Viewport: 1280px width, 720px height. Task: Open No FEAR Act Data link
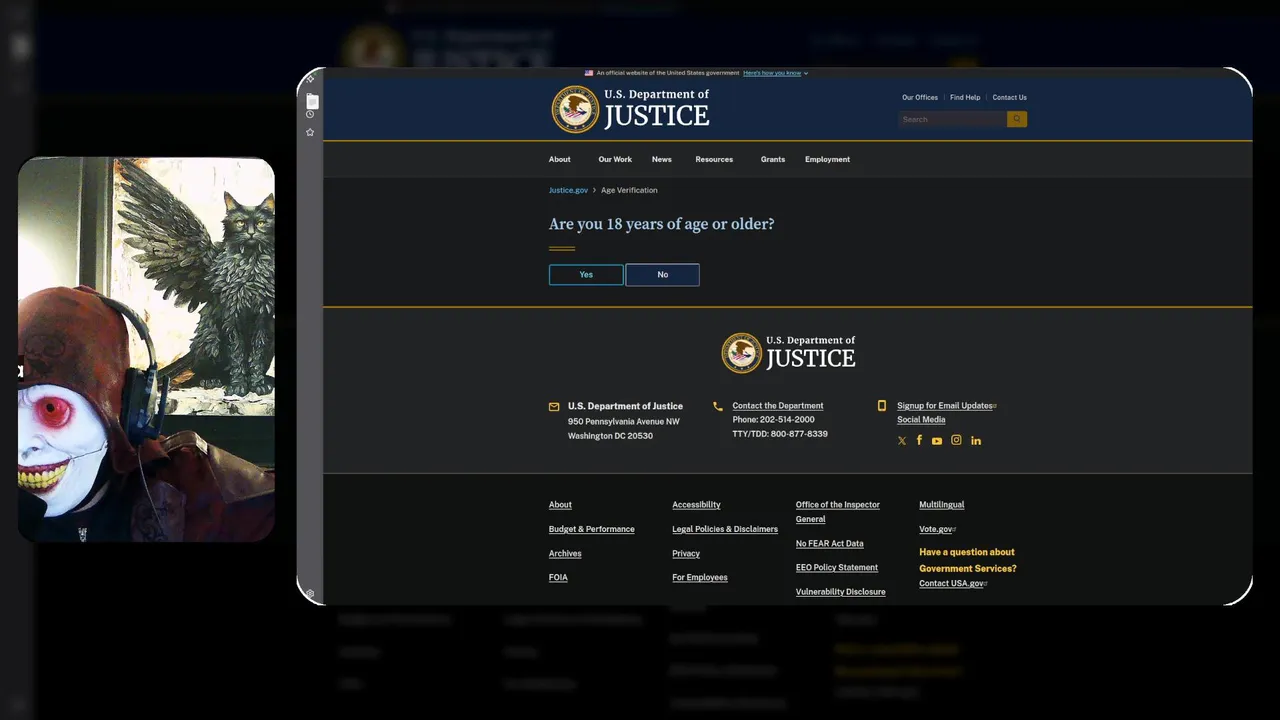[830, 544]
